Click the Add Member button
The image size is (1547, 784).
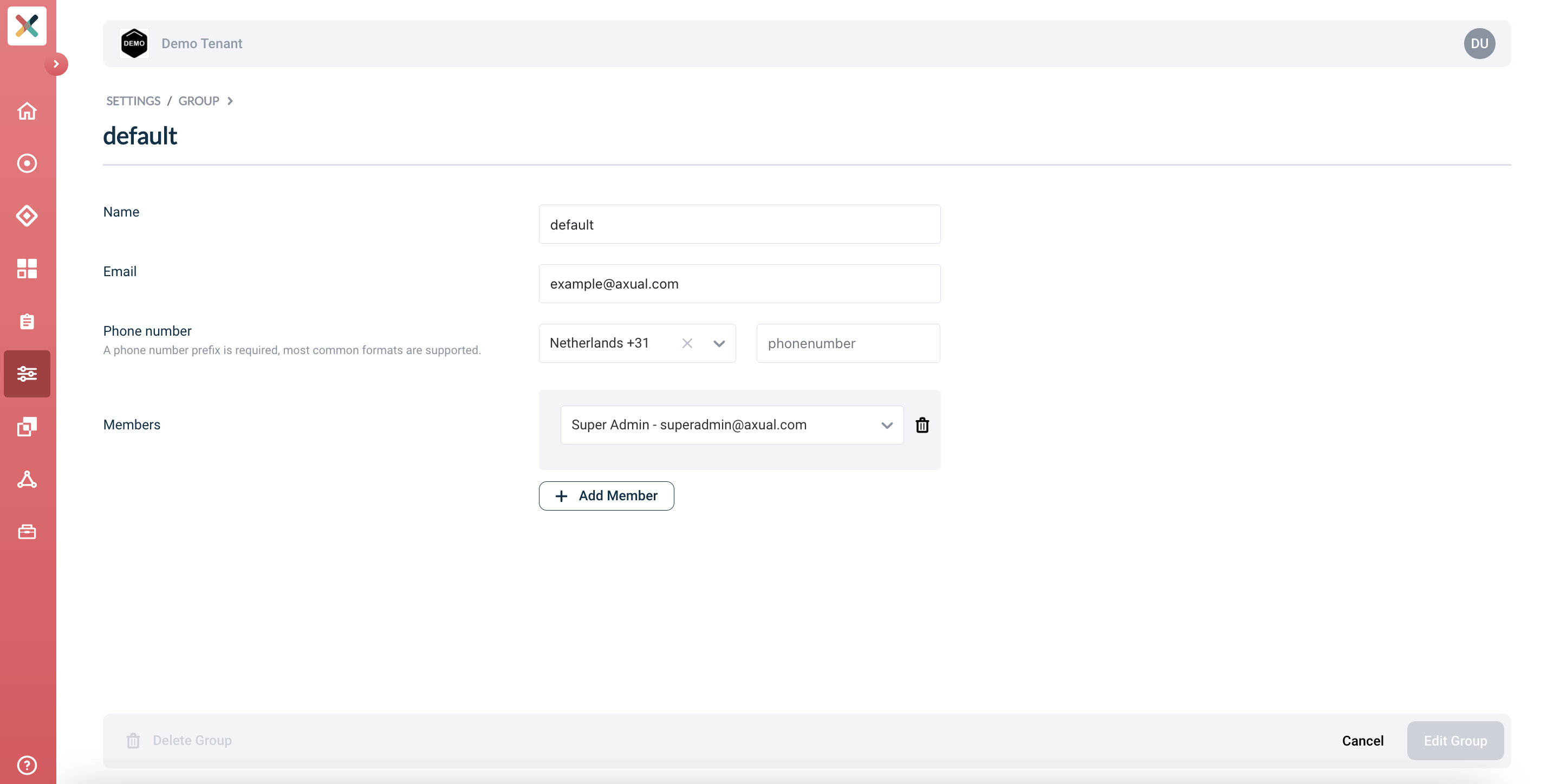(606, 496)
